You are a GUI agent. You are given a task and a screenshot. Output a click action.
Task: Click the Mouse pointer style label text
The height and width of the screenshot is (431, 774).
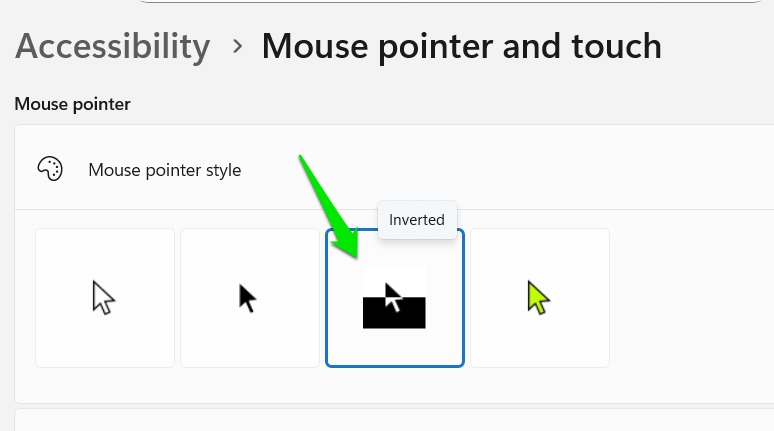point(164,170)
